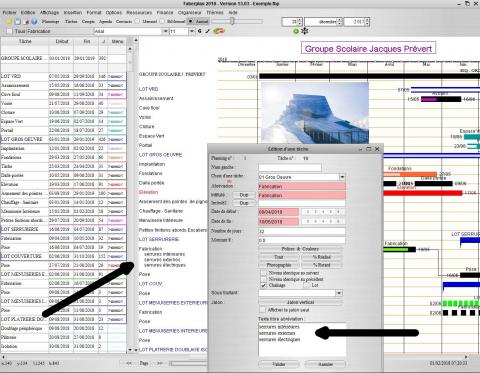Click the red PDF export icon
This screenshot has height=373, width=480.
pyautogui.click(x=27, y=22)
